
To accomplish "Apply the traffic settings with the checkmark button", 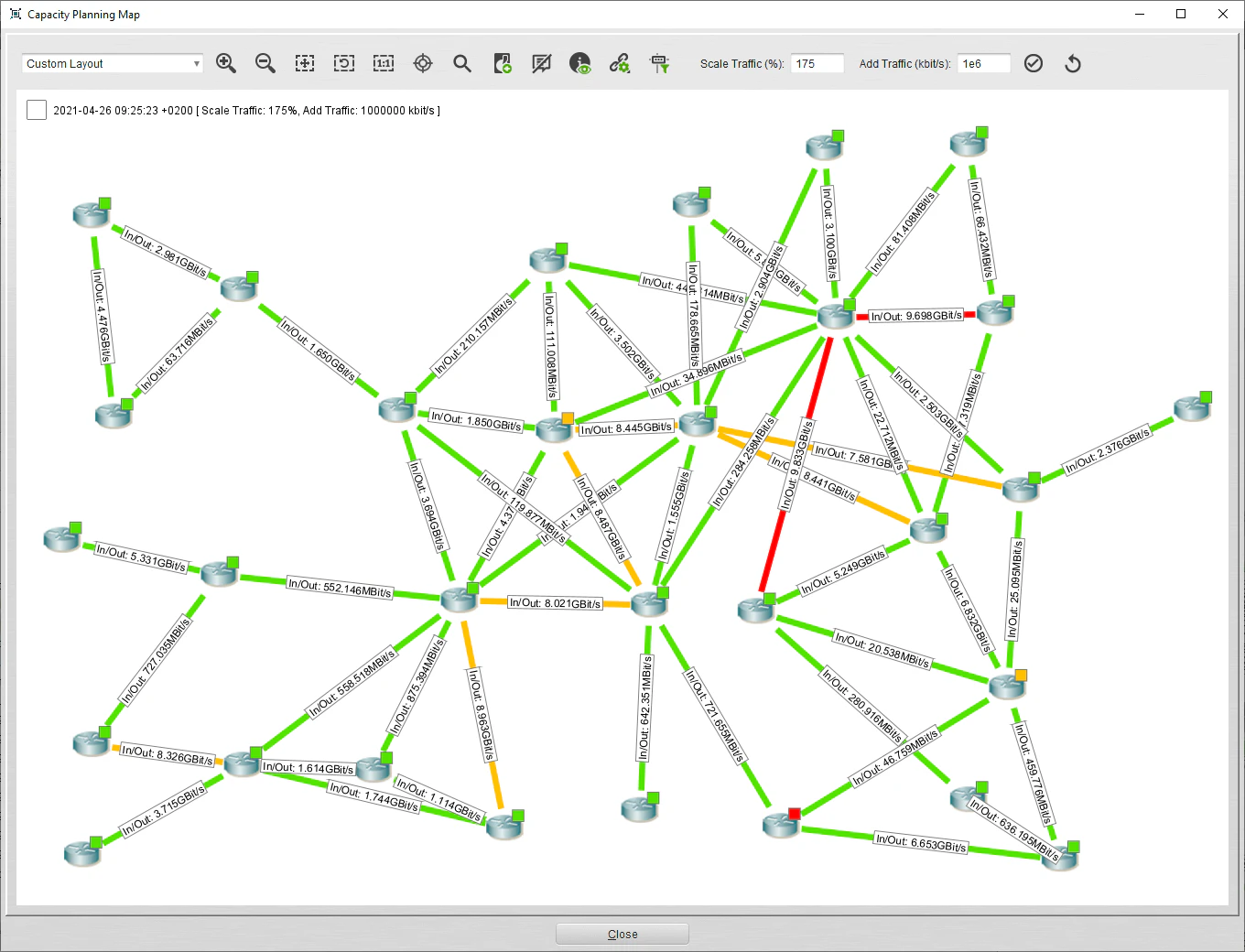I will (1034, 63).
